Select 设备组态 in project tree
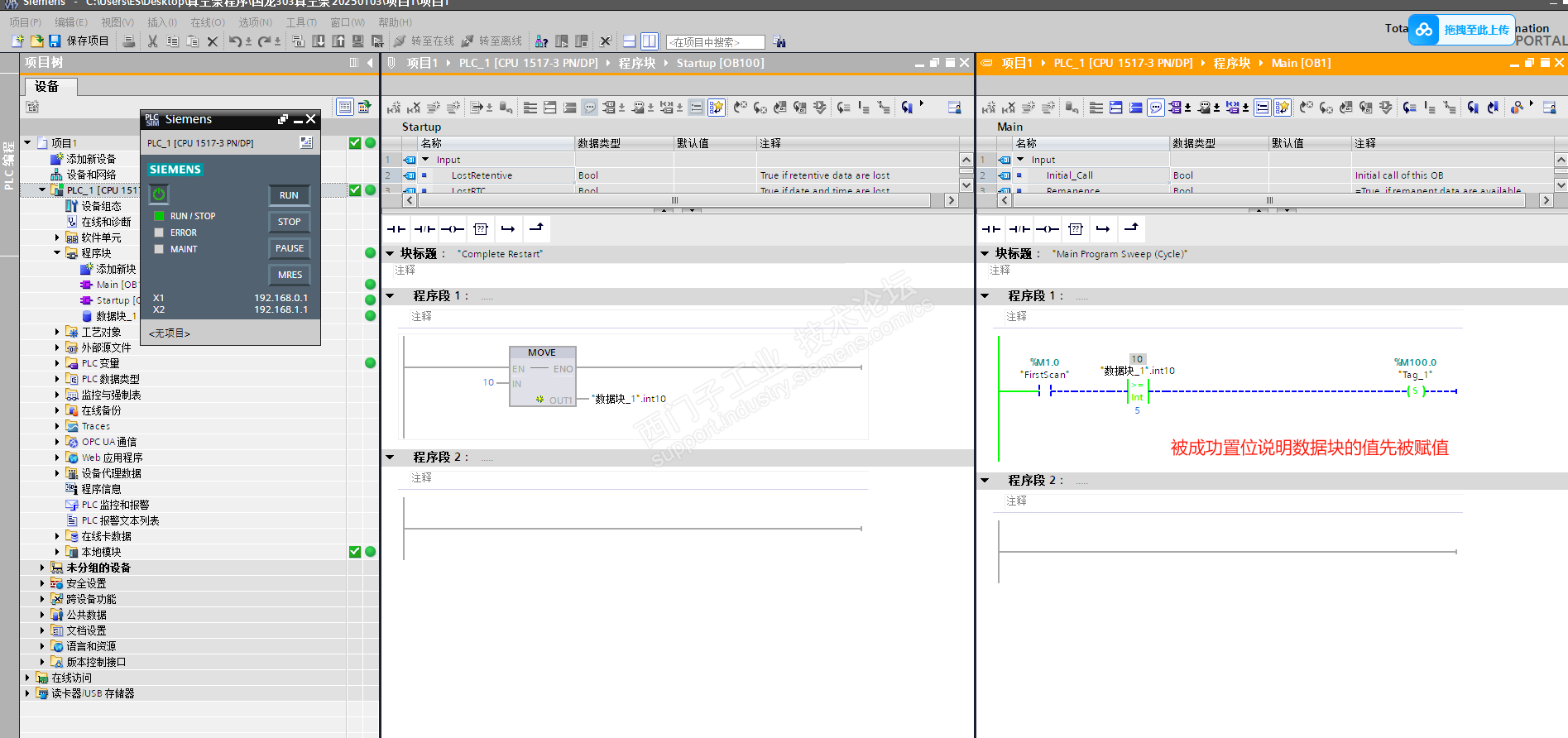The image size is (1568, 738). click(x=101, y=206)
